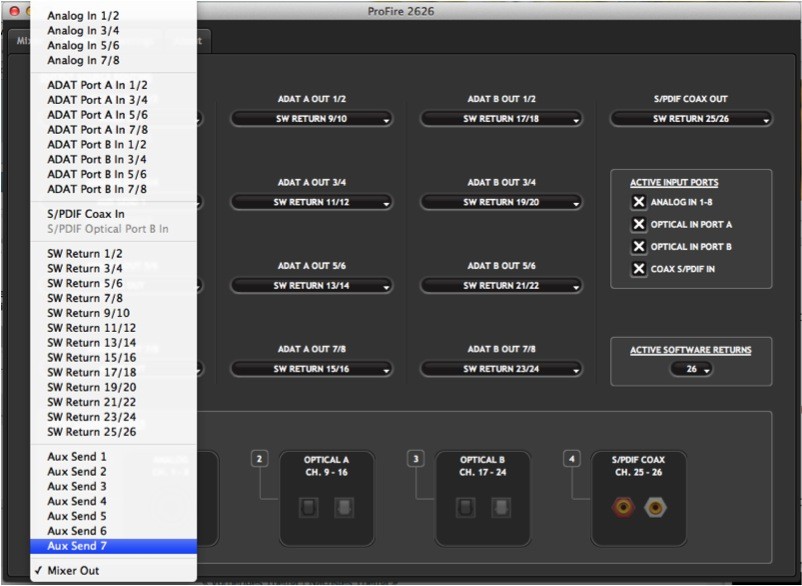
Task: Select SW Return 7/8 in the menu
Action: (114, 298)
